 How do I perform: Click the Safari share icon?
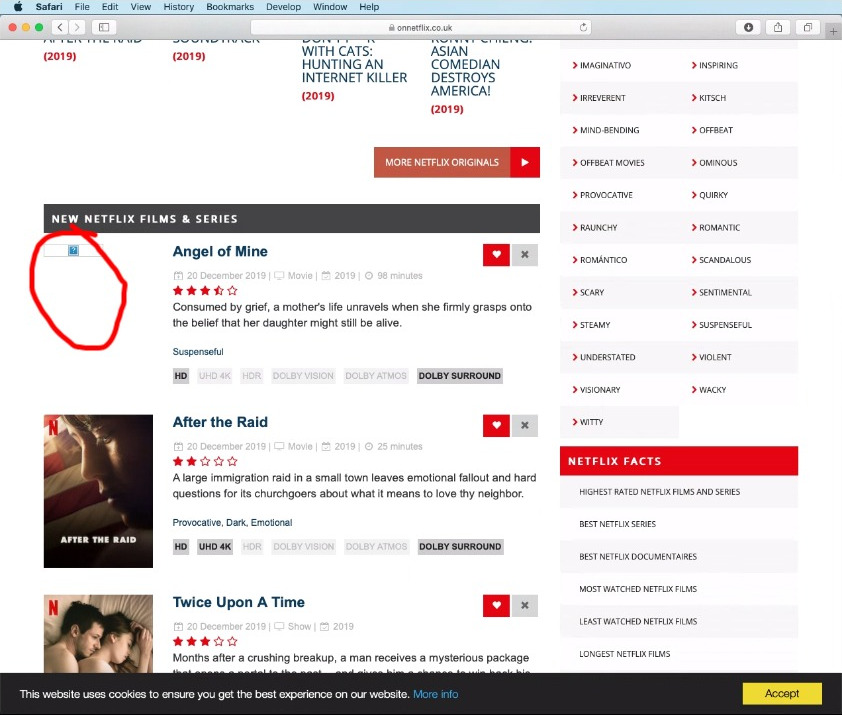tap(778, 27)
